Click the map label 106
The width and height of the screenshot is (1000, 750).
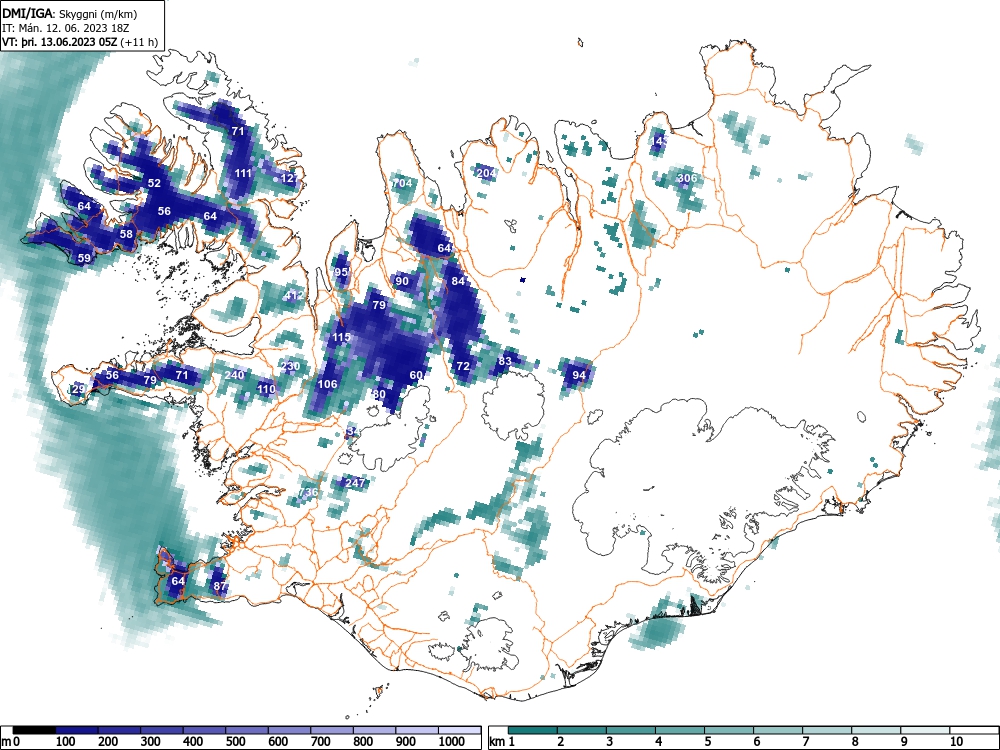[x=327, y=384]
